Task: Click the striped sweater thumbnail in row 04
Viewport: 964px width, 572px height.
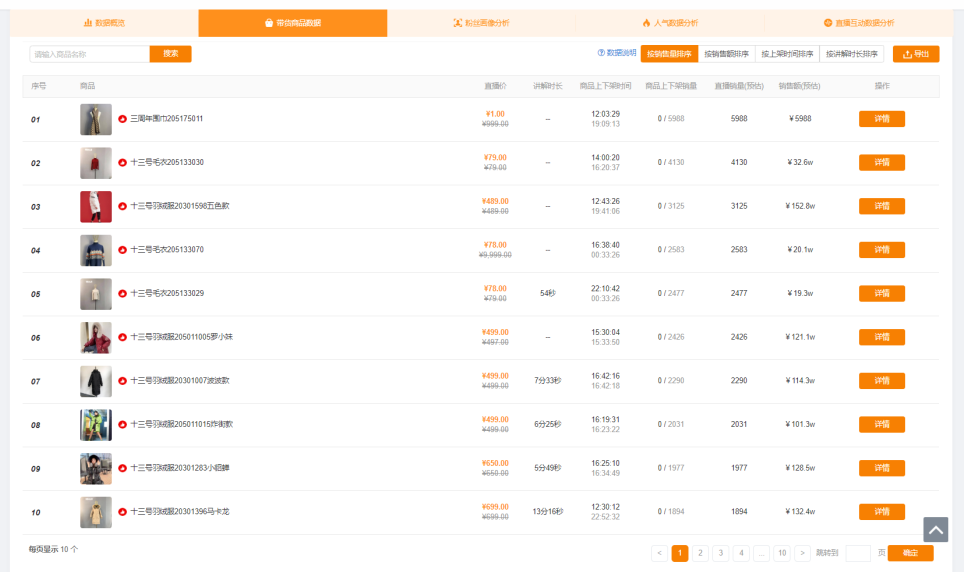Action: click(96, 250)
